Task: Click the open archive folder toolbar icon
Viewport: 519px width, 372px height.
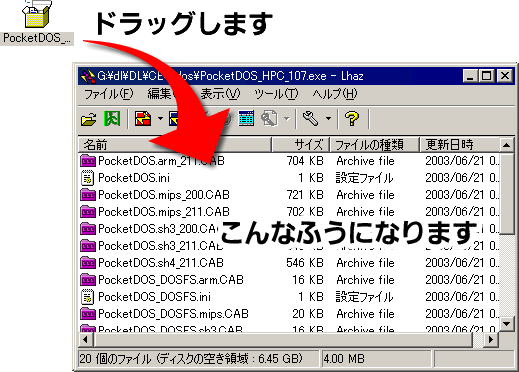Action: (88, 119)
